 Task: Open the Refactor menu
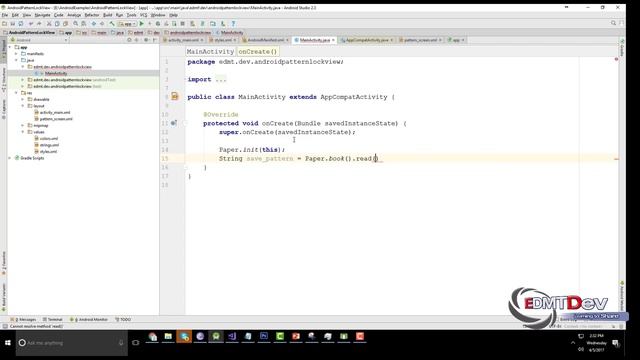[x=92, y=15]
